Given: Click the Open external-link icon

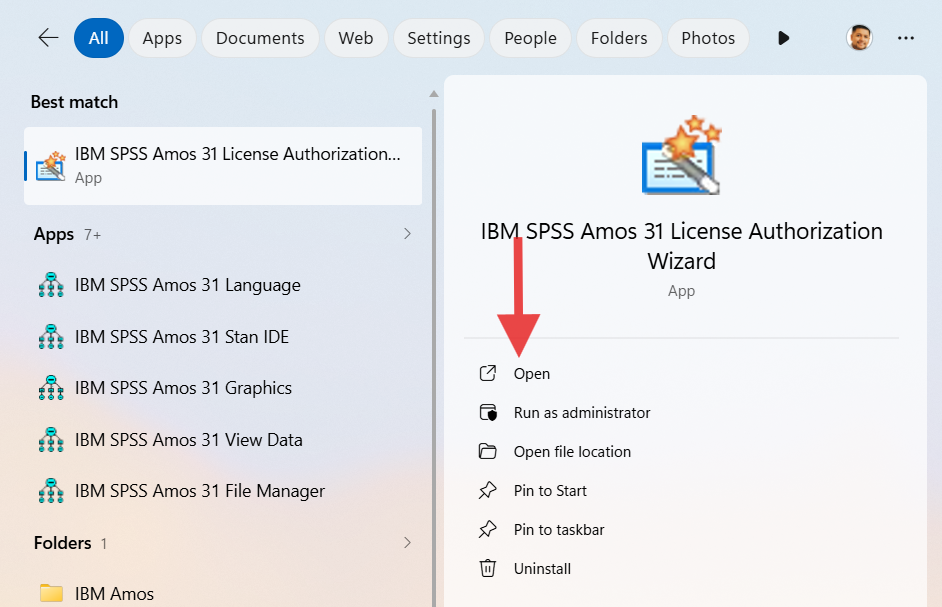Looking at the screenshot, I should 488,373.
